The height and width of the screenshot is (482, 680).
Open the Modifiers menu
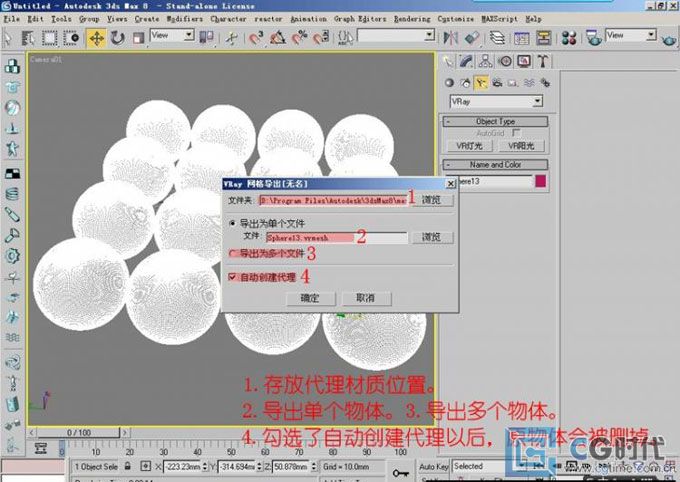(x=185, y=19)
